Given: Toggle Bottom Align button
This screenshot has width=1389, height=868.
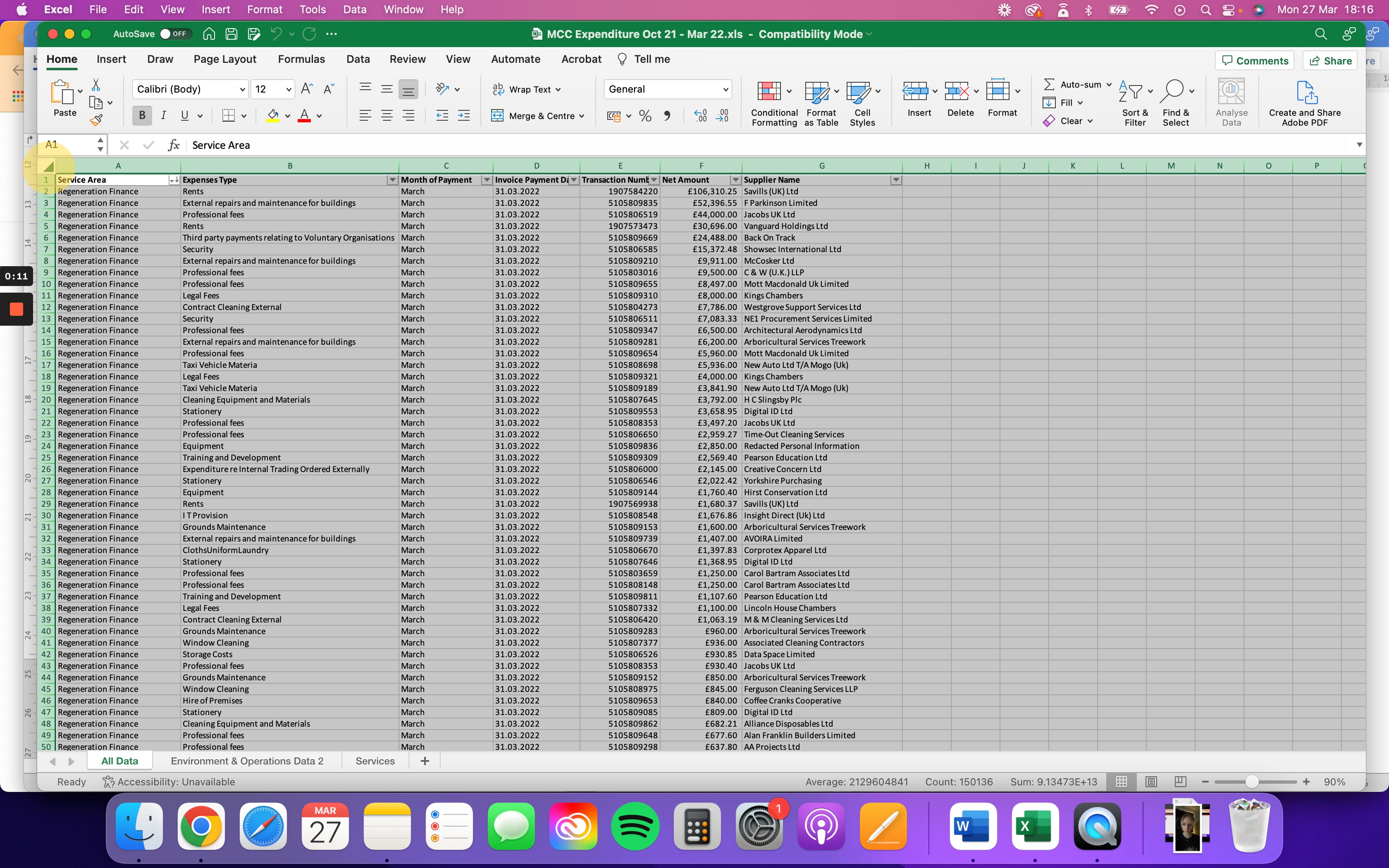Looking at the screenshot, I should [408, 89].
